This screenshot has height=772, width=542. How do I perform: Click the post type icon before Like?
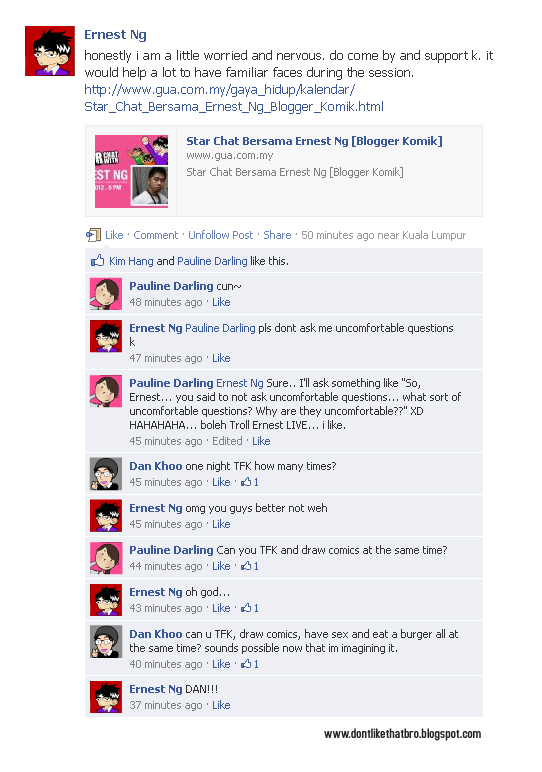93,235
